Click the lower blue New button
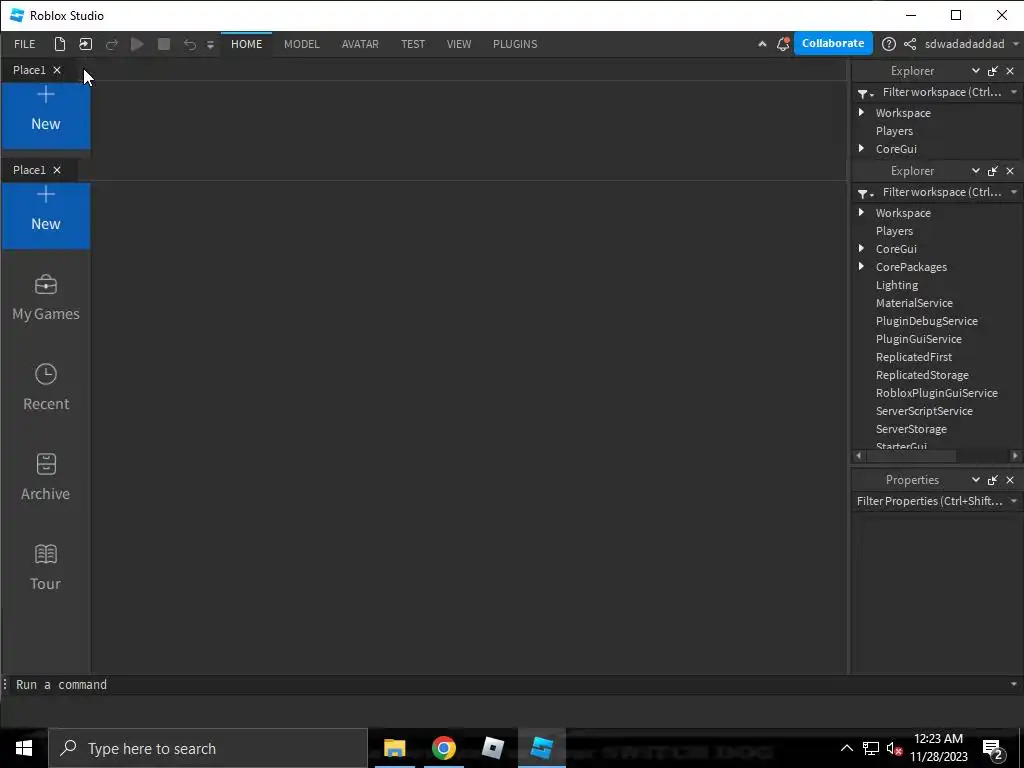This screenshot has height=768, width=1024. (x=46, y=214)
